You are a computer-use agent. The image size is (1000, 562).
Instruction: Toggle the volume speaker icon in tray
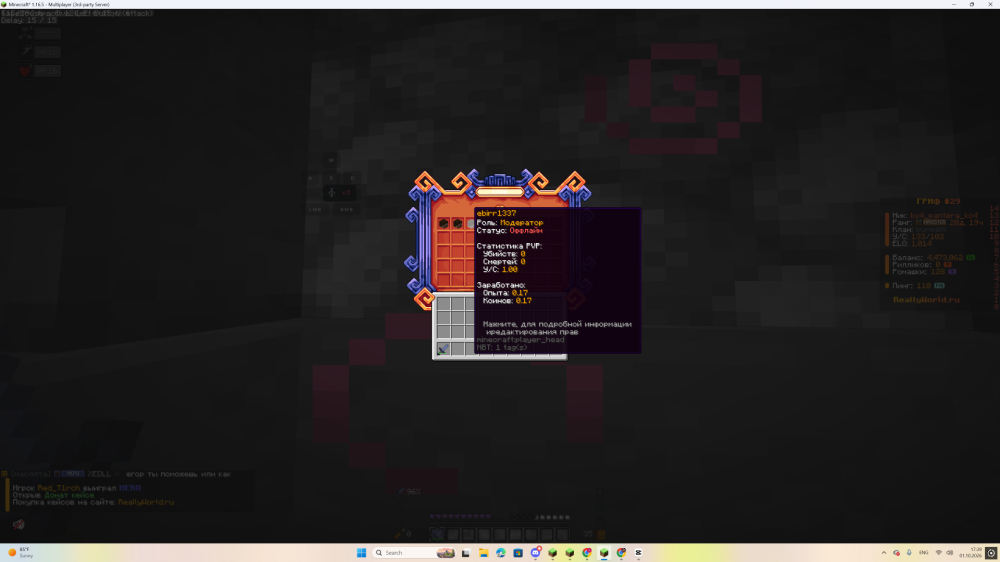[950, 552]
